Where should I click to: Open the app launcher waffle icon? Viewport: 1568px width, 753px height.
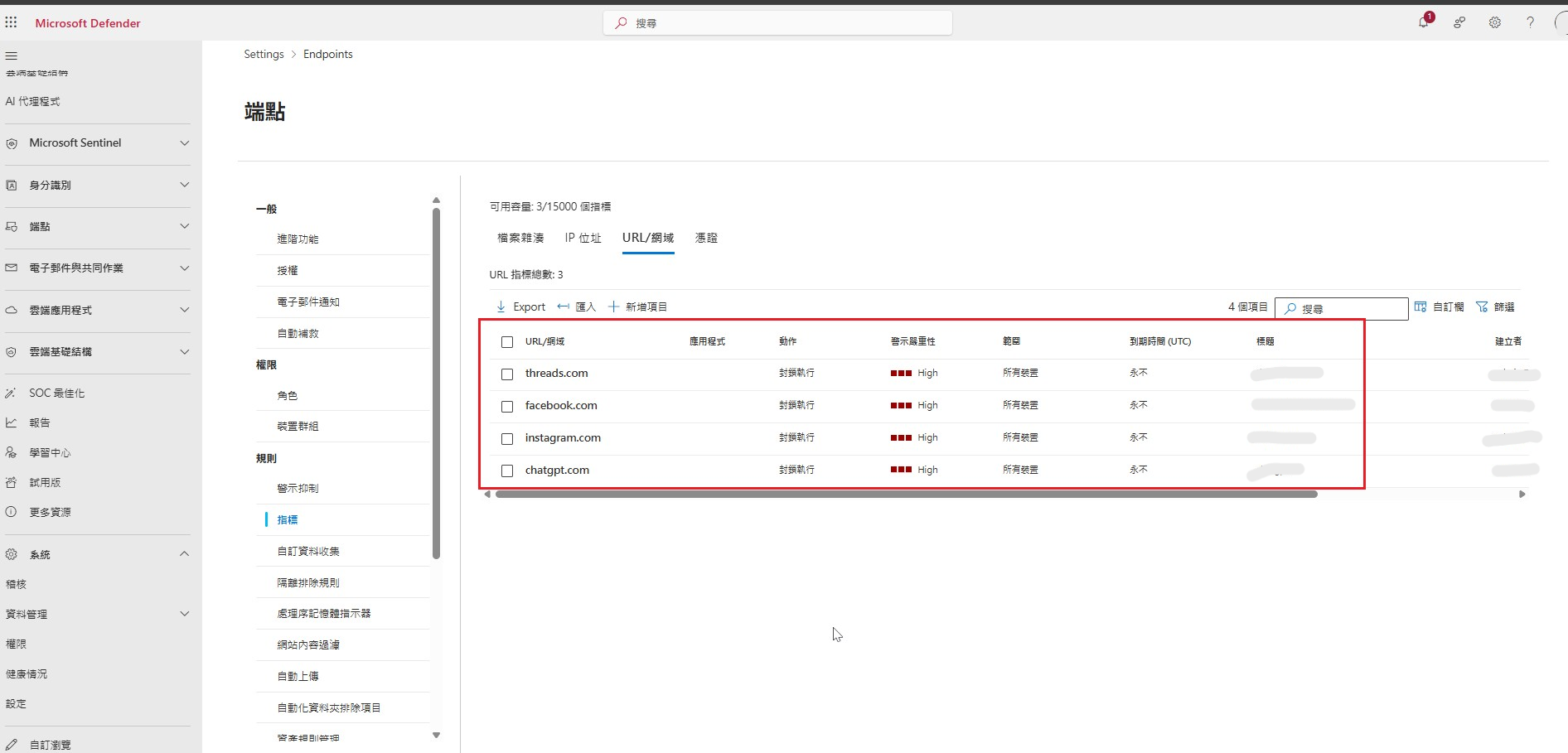click(11, 22)
